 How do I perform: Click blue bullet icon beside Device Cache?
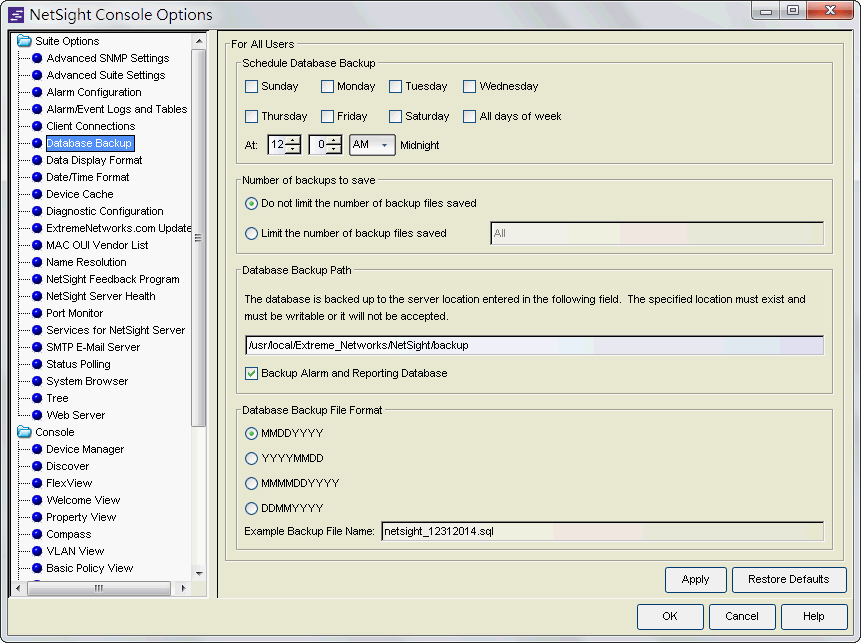pyautogui.click(x=37, y=194)
